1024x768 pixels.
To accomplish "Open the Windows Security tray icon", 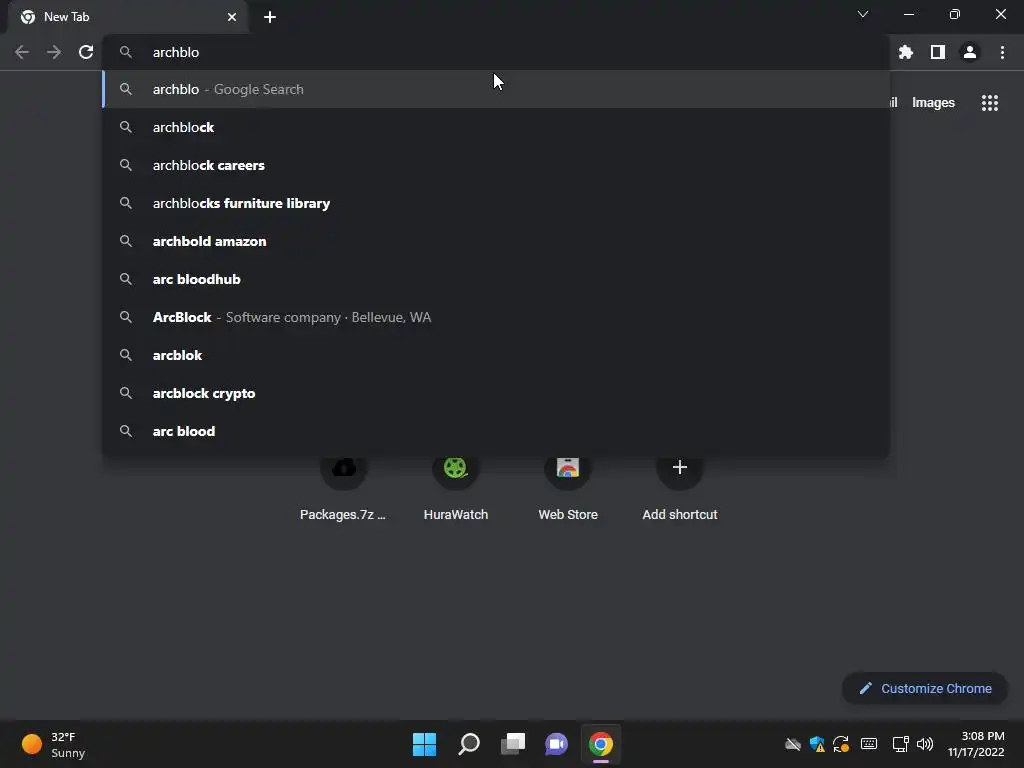I will pyautogui.click(x=817, y=744).
